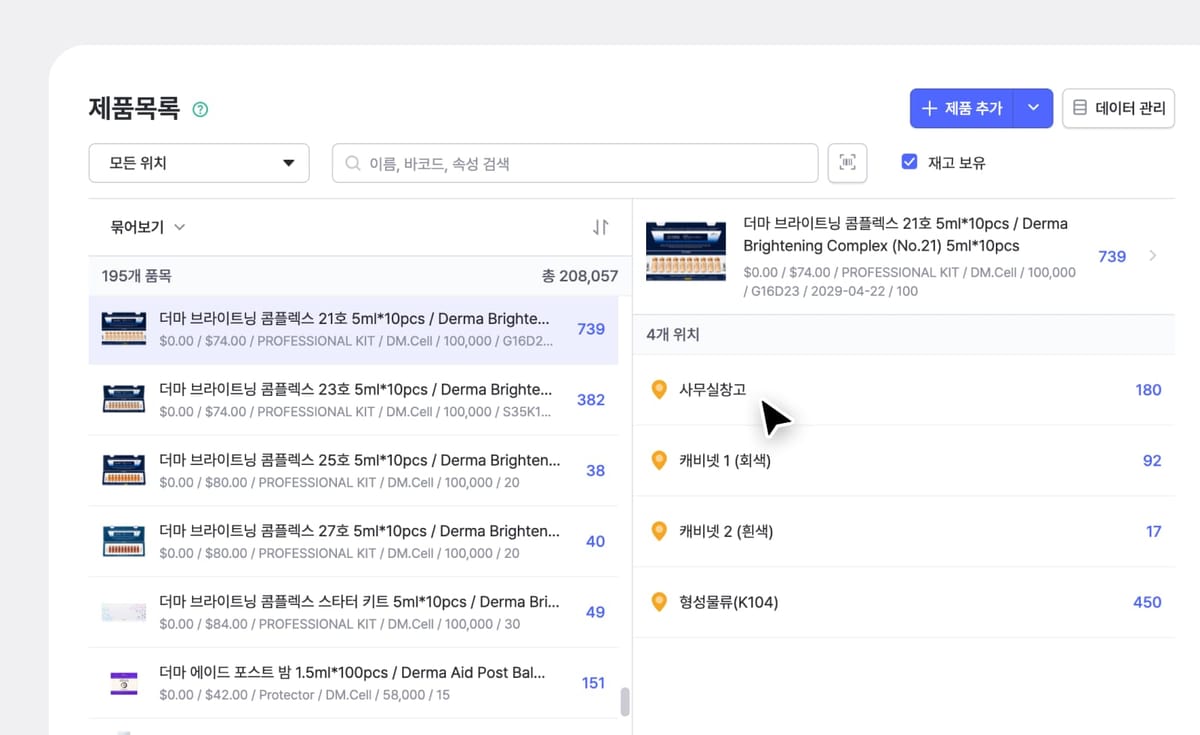Open detail chevron next to 739

point(1153,256)
